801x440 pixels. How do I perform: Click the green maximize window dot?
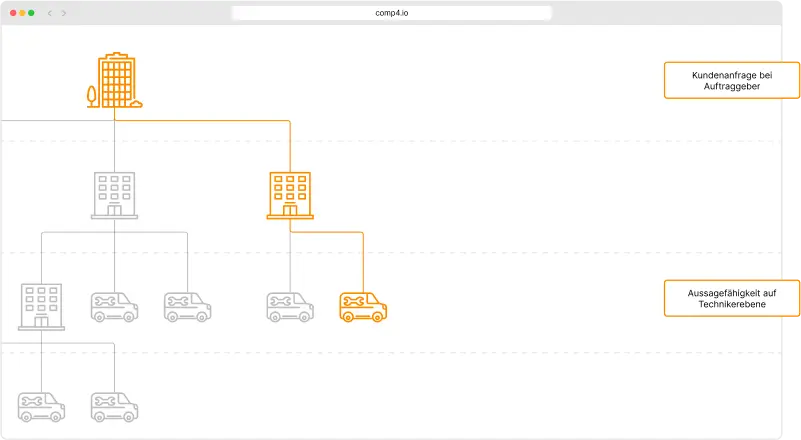tap(31, 13)
